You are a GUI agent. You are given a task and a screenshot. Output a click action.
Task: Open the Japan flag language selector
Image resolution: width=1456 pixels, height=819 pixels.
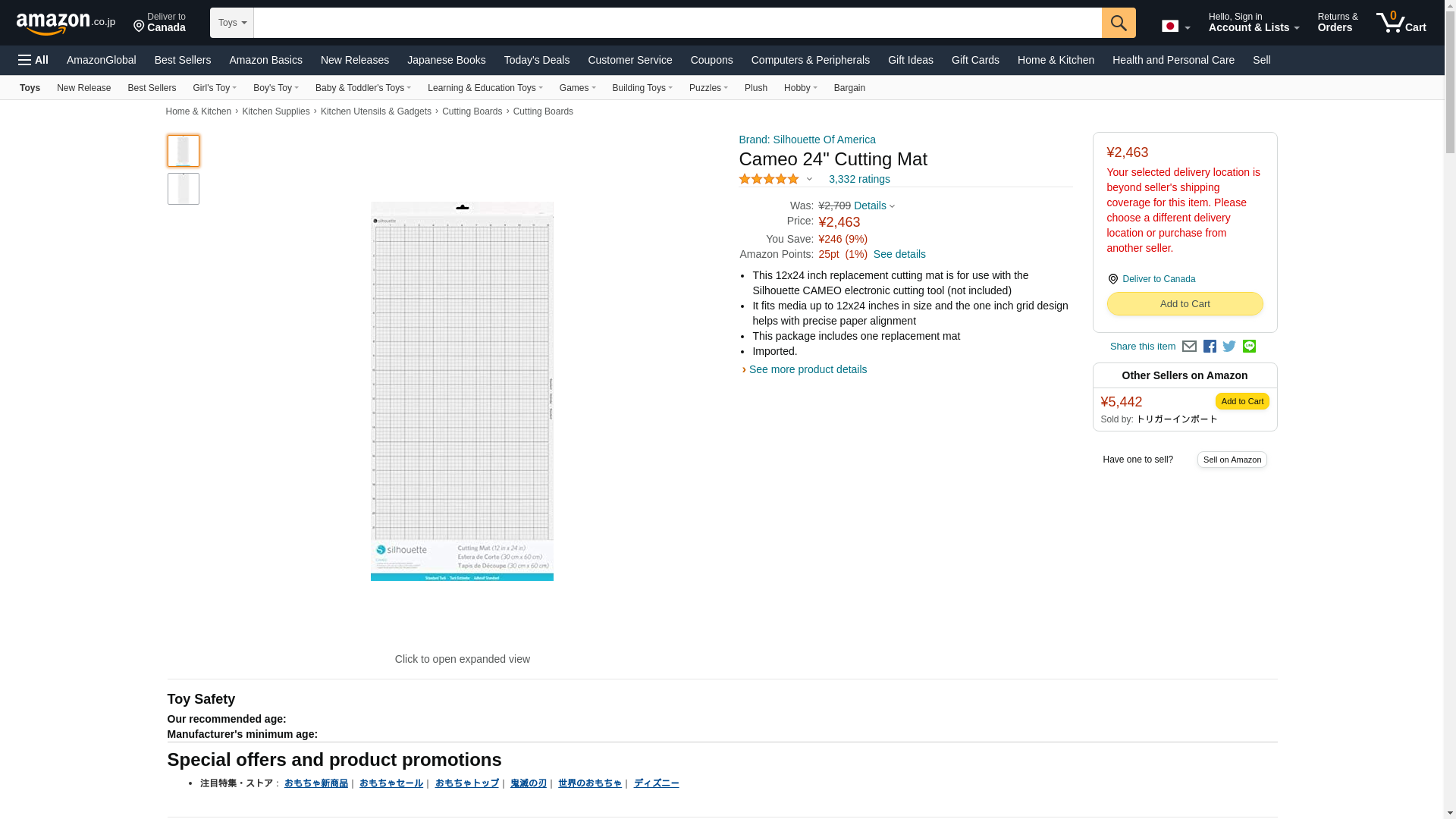point(1175,27)
